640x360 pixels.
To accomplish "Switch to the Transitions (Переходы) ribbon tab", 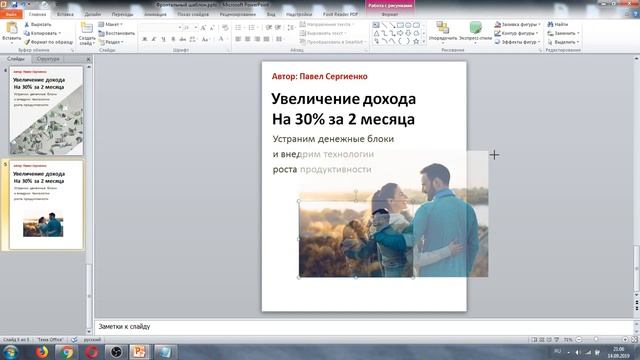I will pyautogui.click(x=122, y=14).
